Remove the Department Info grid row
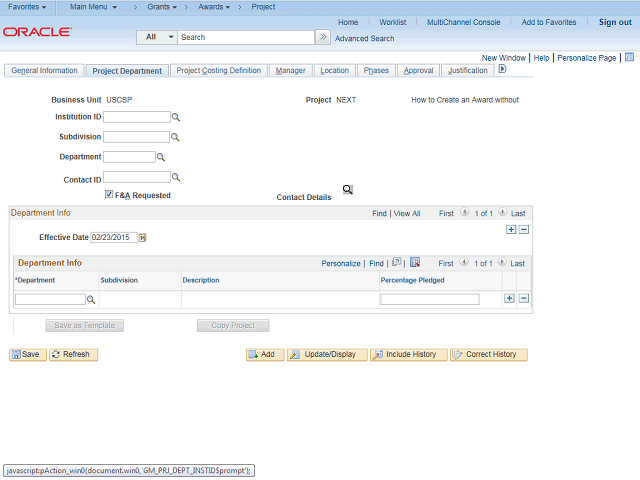 point(524,298)
